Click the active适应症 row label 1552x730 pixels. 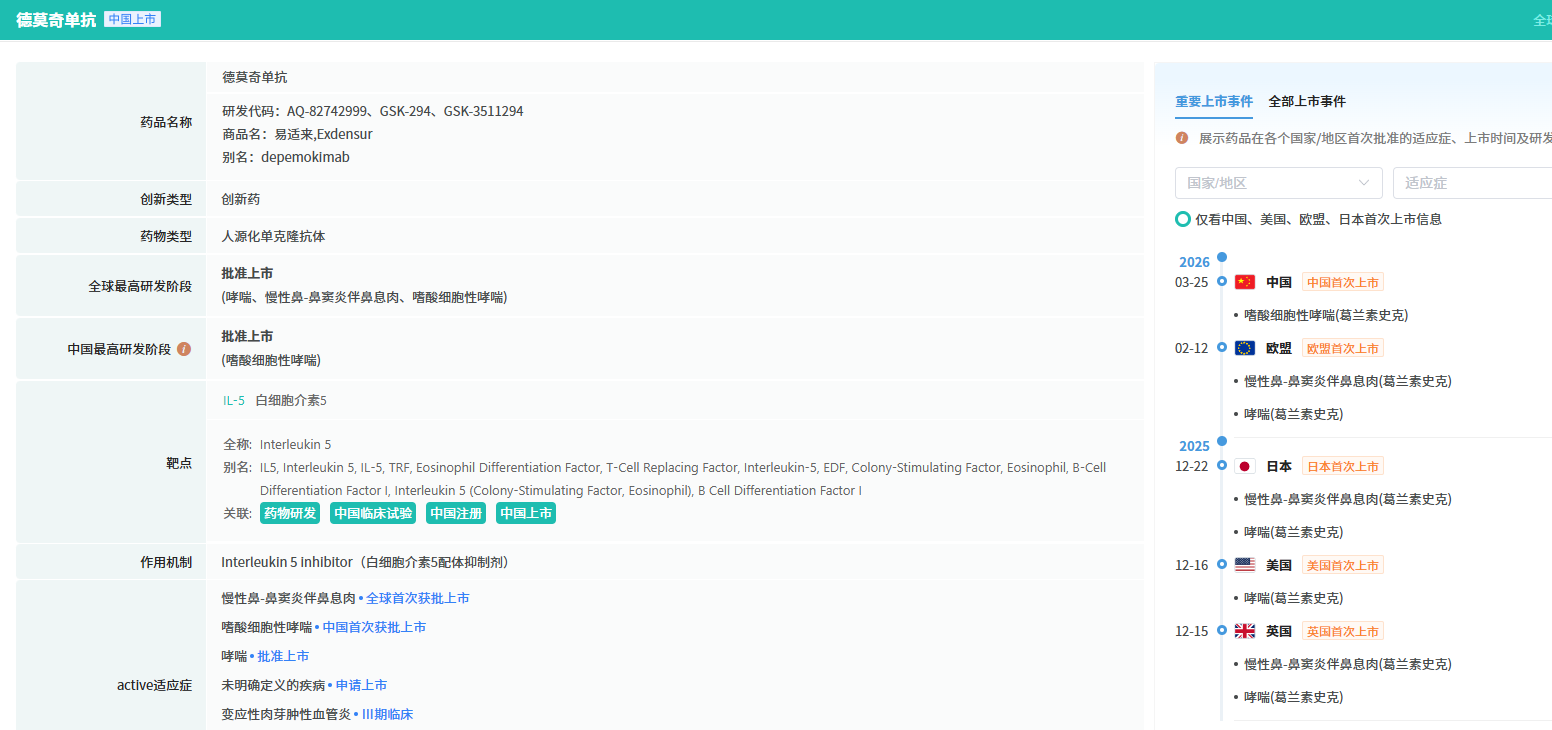point(154,685)
